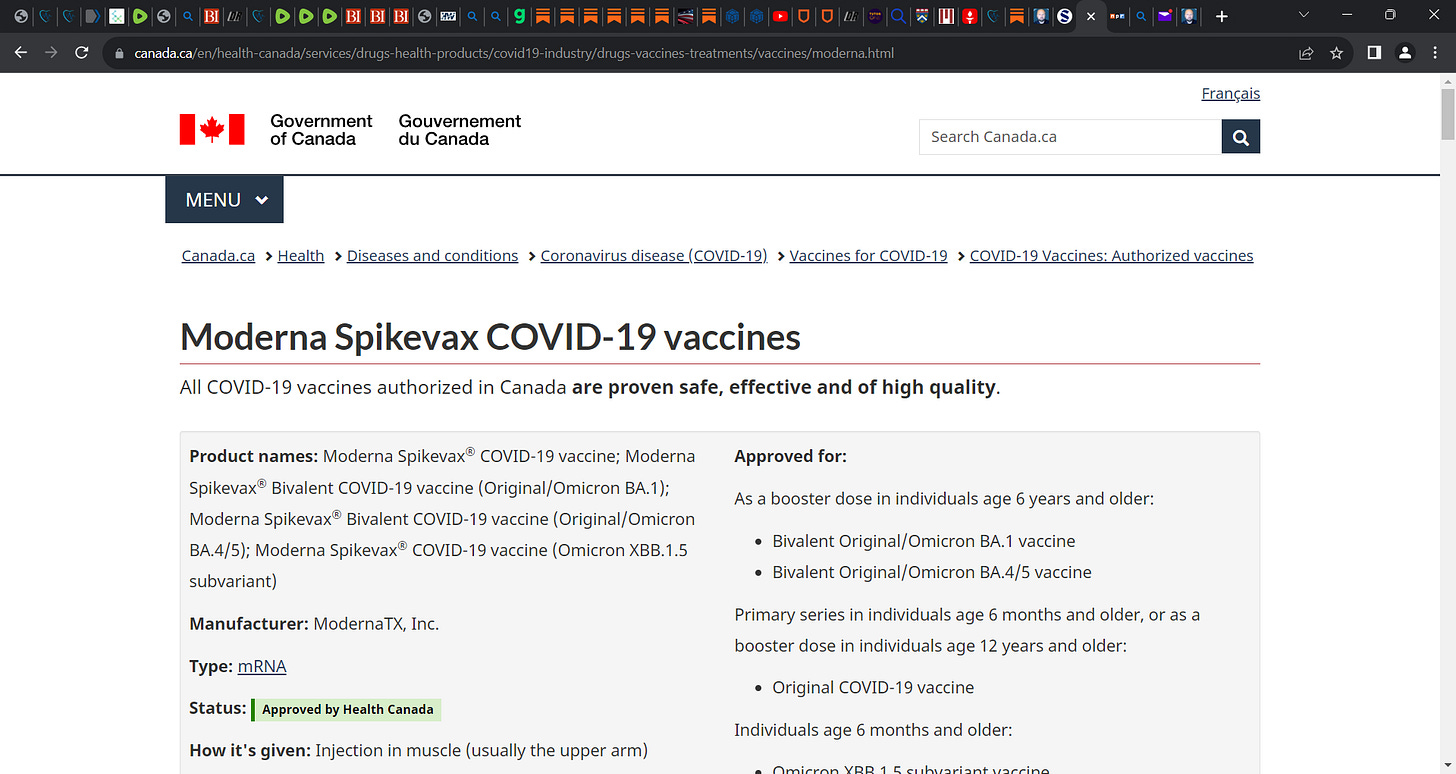Viewport: 1456px width, 774px height.
Task: Click the 'Approved for:' label
Action: (791, 456)
